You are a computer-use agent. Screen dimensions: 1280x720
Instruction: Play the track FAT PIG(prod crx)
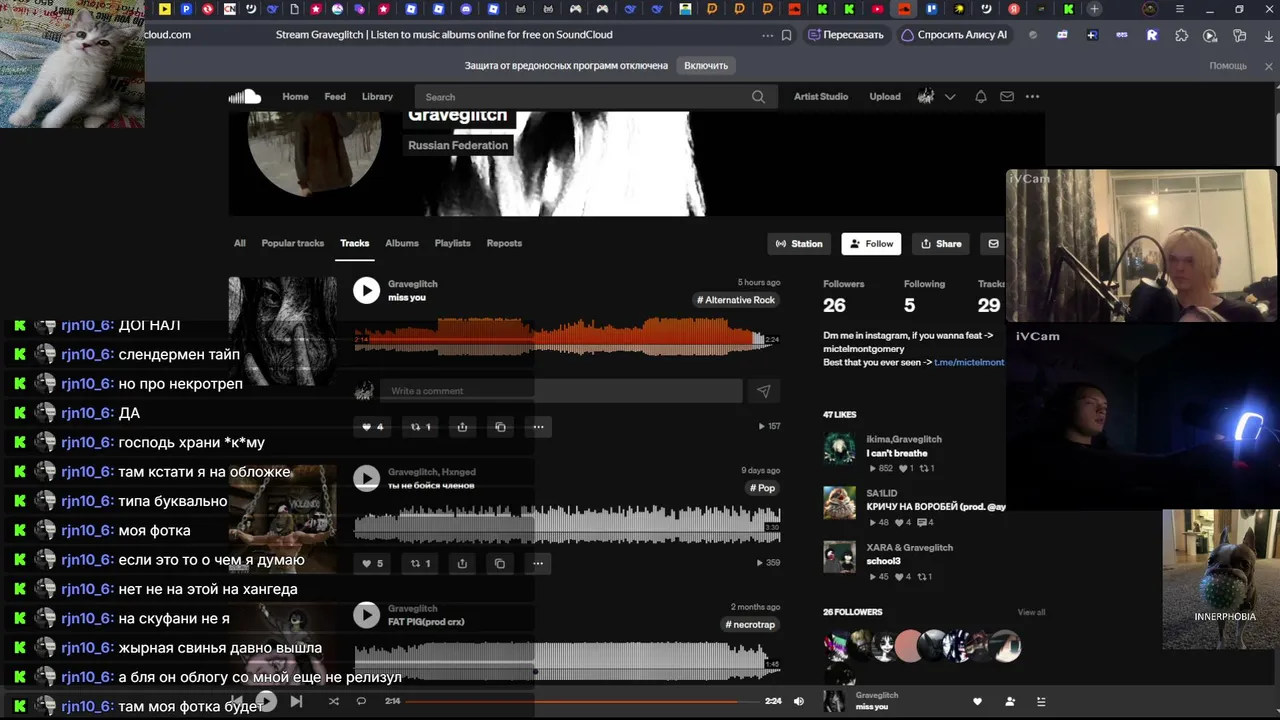[x=367, y=615]
